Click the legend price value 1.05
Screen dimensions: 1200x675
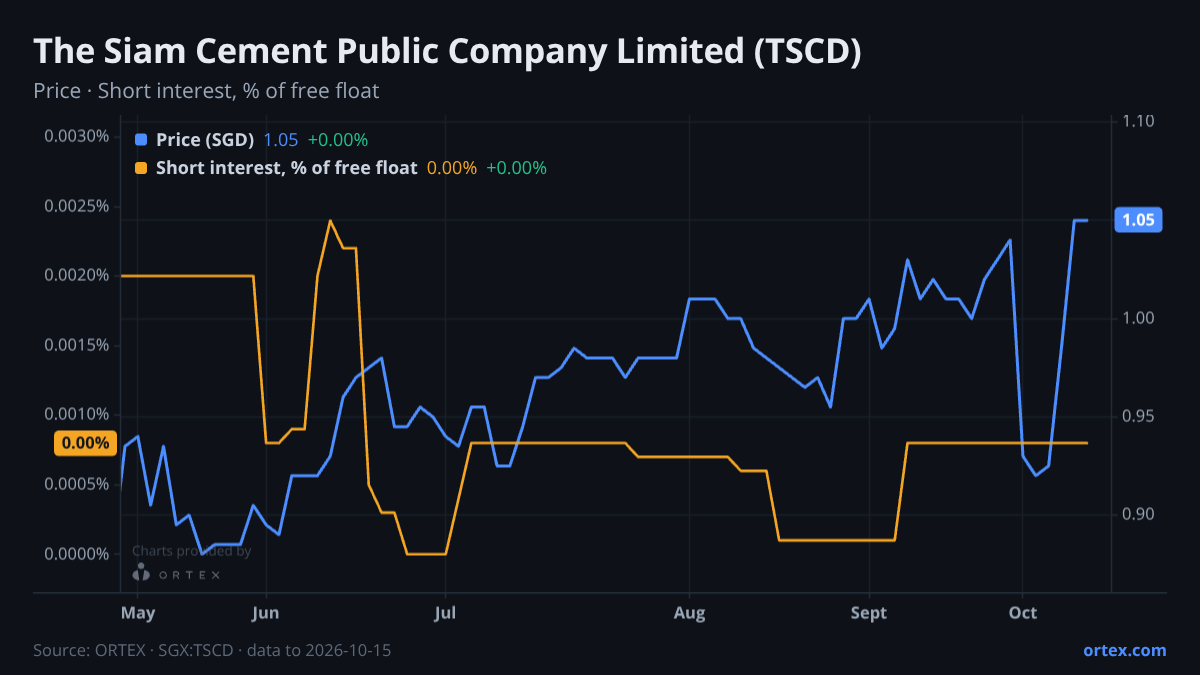pos(281,140)
